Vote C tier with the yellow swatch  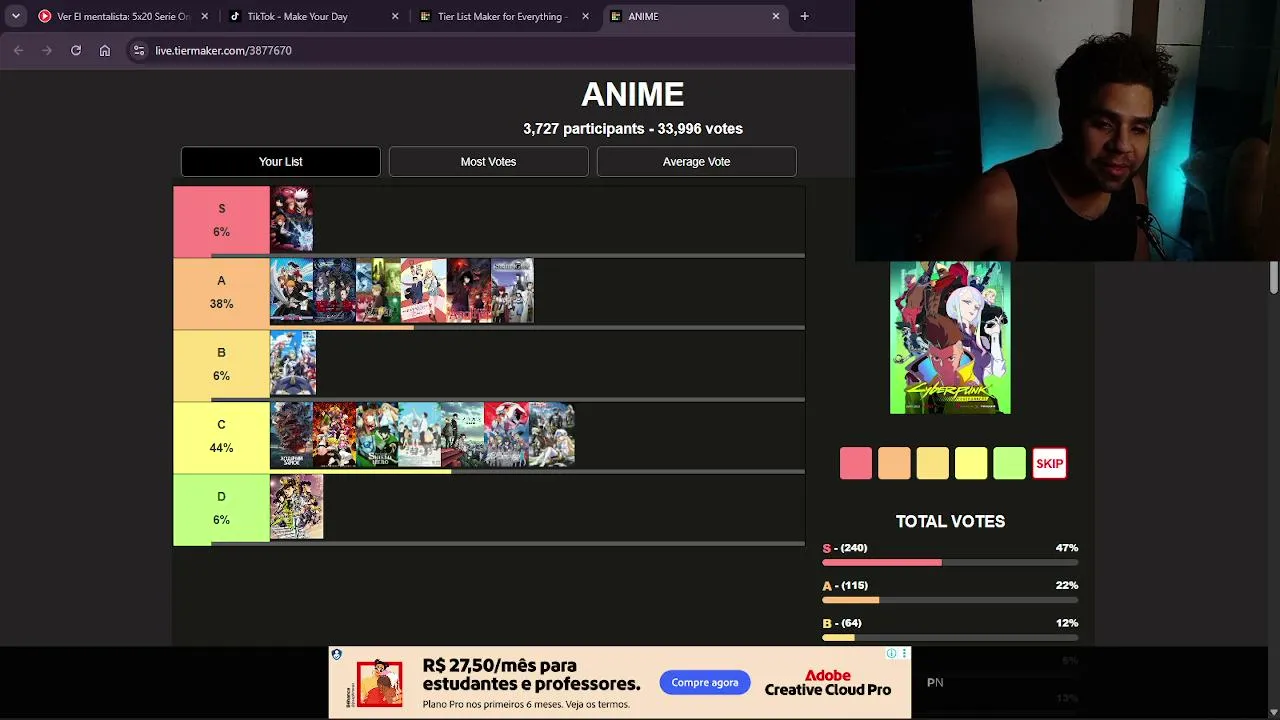[971, 463]
